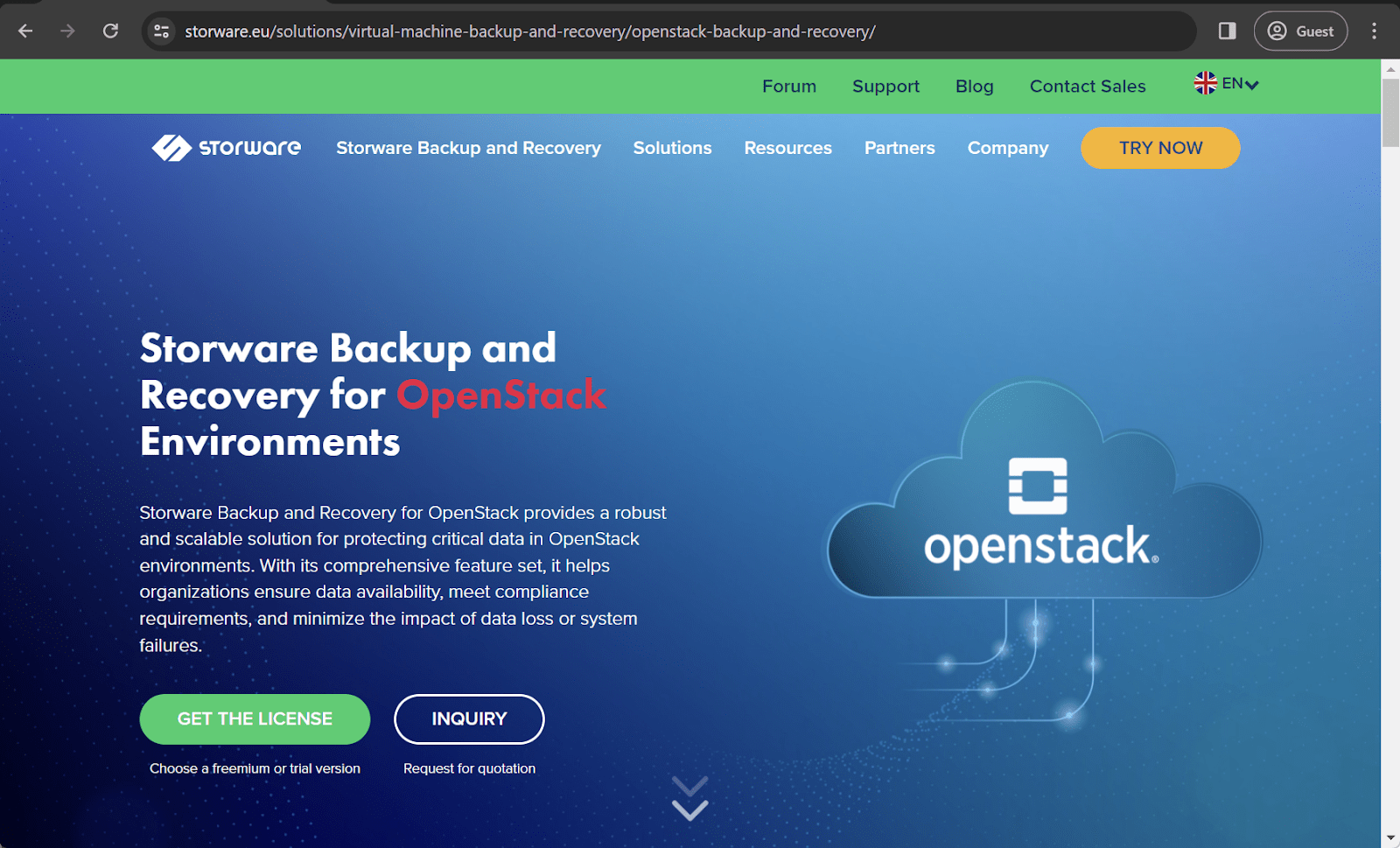Open the browser three-dot menu

pos(1375,31)
